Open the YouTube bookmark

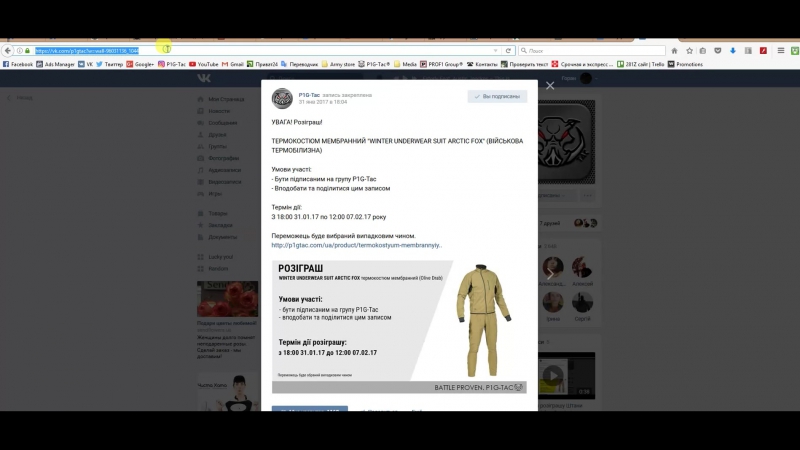point(204,64)
